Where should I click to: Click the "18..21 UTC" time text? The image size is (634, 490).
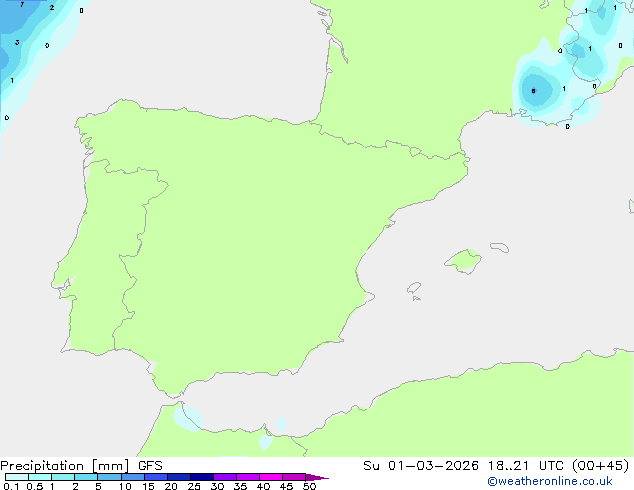(x=526, y=466)
